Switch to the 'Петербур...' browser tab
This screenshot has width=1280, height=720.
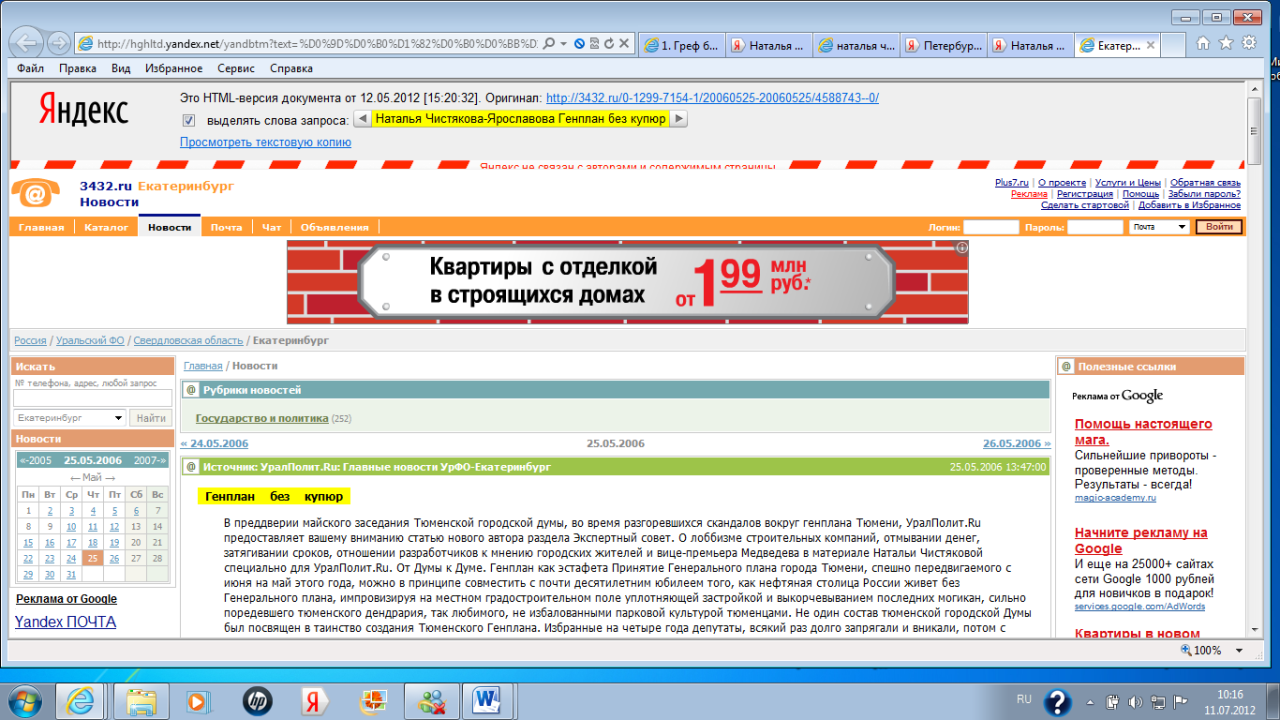tap(945, 45)
